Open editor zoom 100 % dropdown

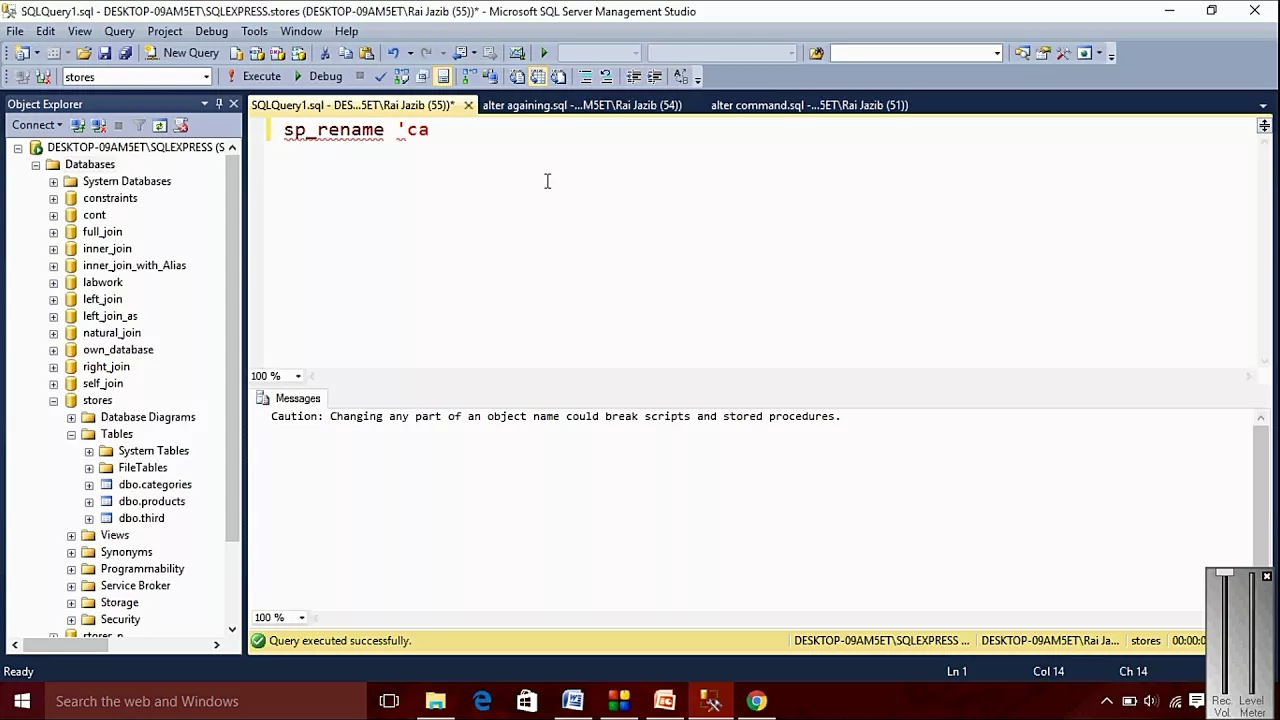pos(298,376)
